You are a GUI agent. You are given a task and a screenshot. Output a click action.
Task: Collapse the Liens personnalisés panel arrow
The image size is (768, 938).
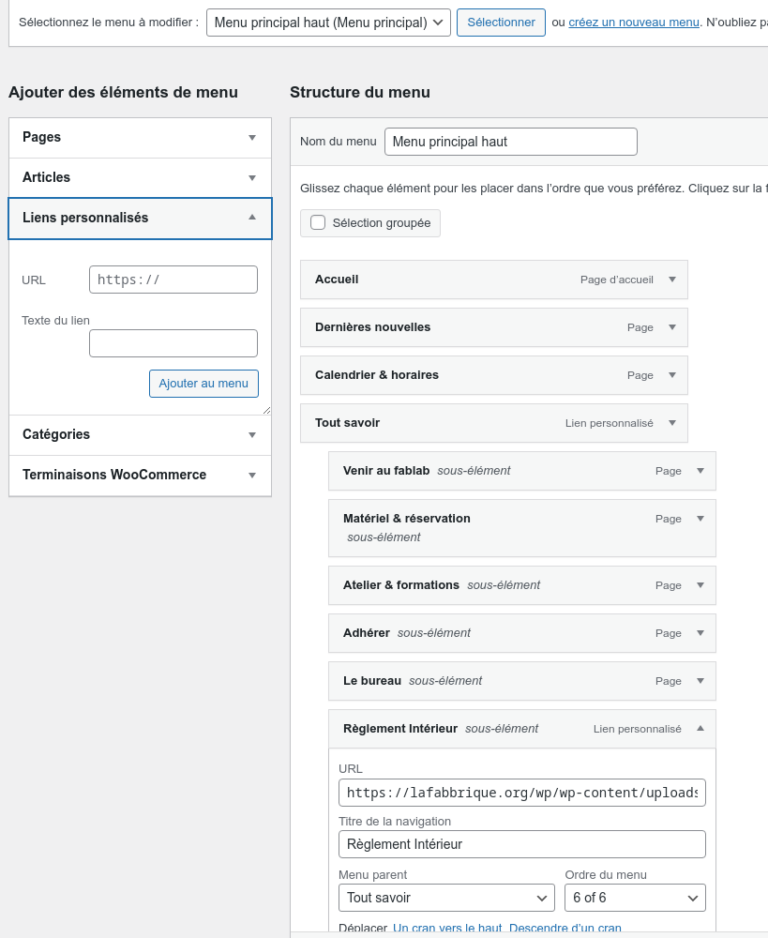coord(252,218)
